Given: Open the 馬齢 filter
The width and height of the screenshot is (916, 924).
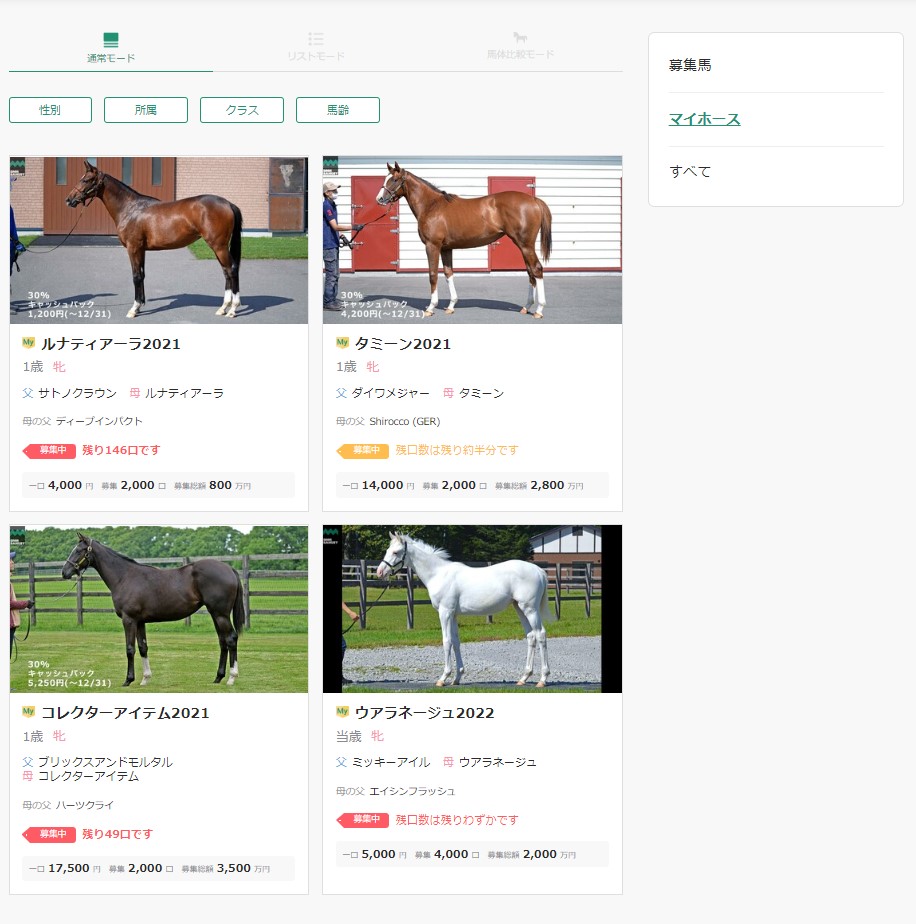Looking at the screenshot, I should [338, 110].
